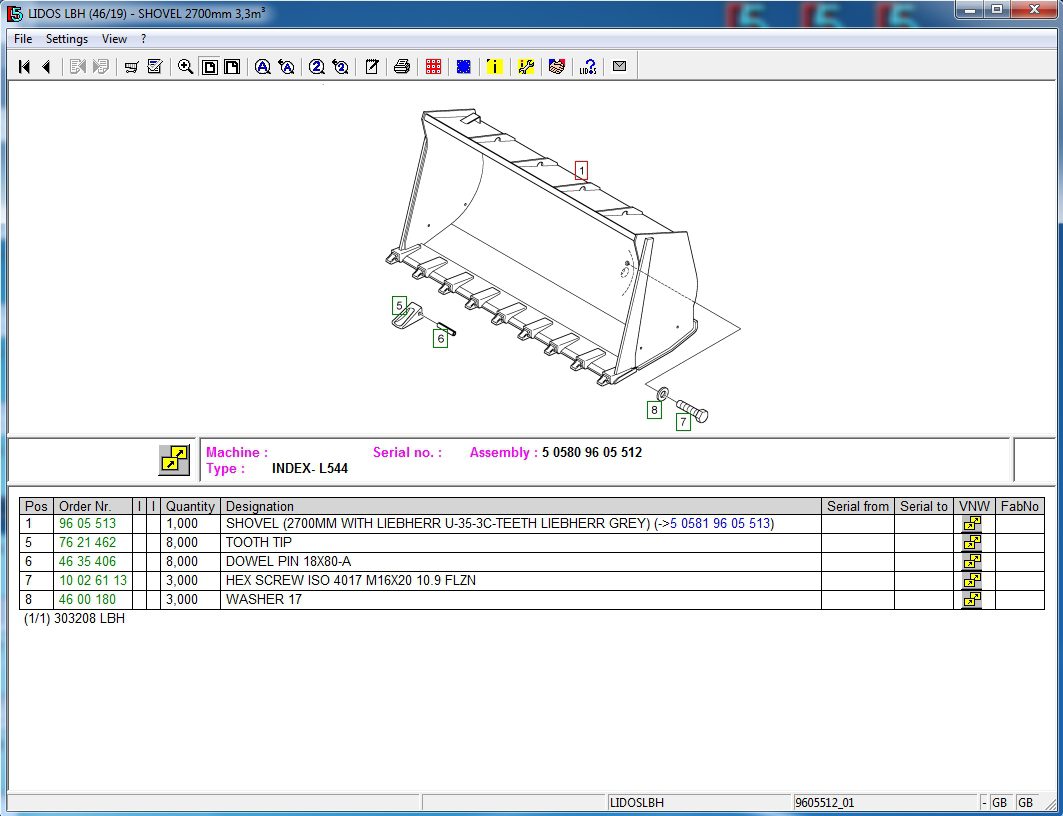Viewport: 1063px width, 816px height.
Task: Click the handshake icon in toolbar
Action: coord(557,67)
